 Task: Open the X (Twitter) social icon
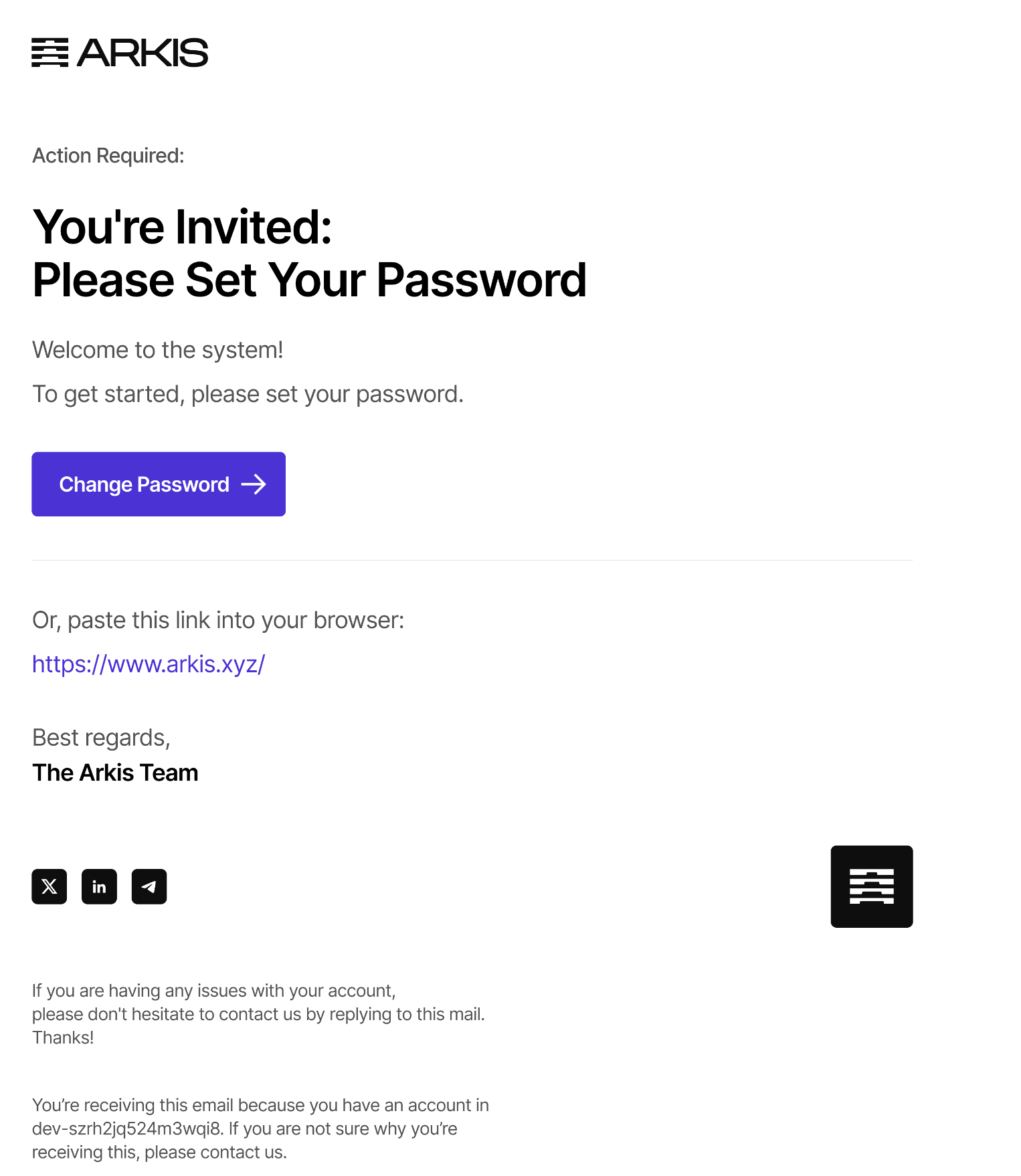pyautogui.click(x=50, y=887)
